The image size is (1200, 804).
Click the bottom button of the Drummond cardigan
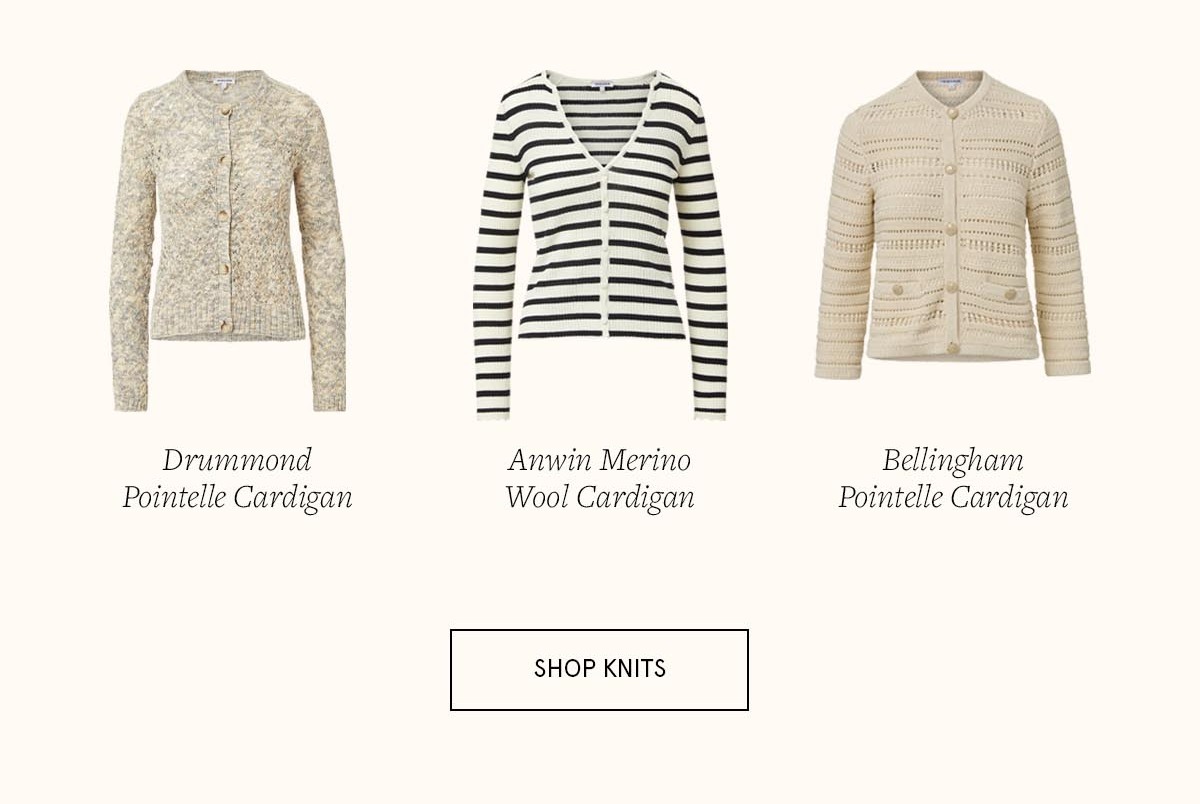[226, 327]
